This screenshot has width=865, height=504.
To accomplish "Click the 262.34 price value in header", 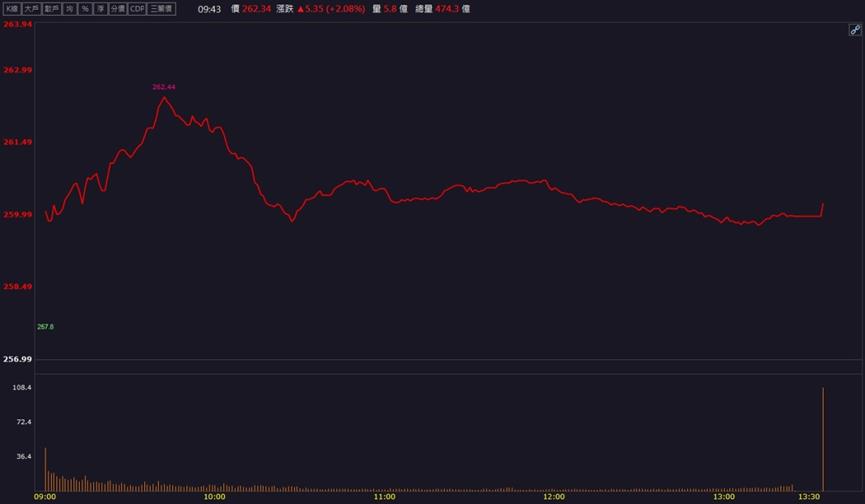I will pos(257,9).
